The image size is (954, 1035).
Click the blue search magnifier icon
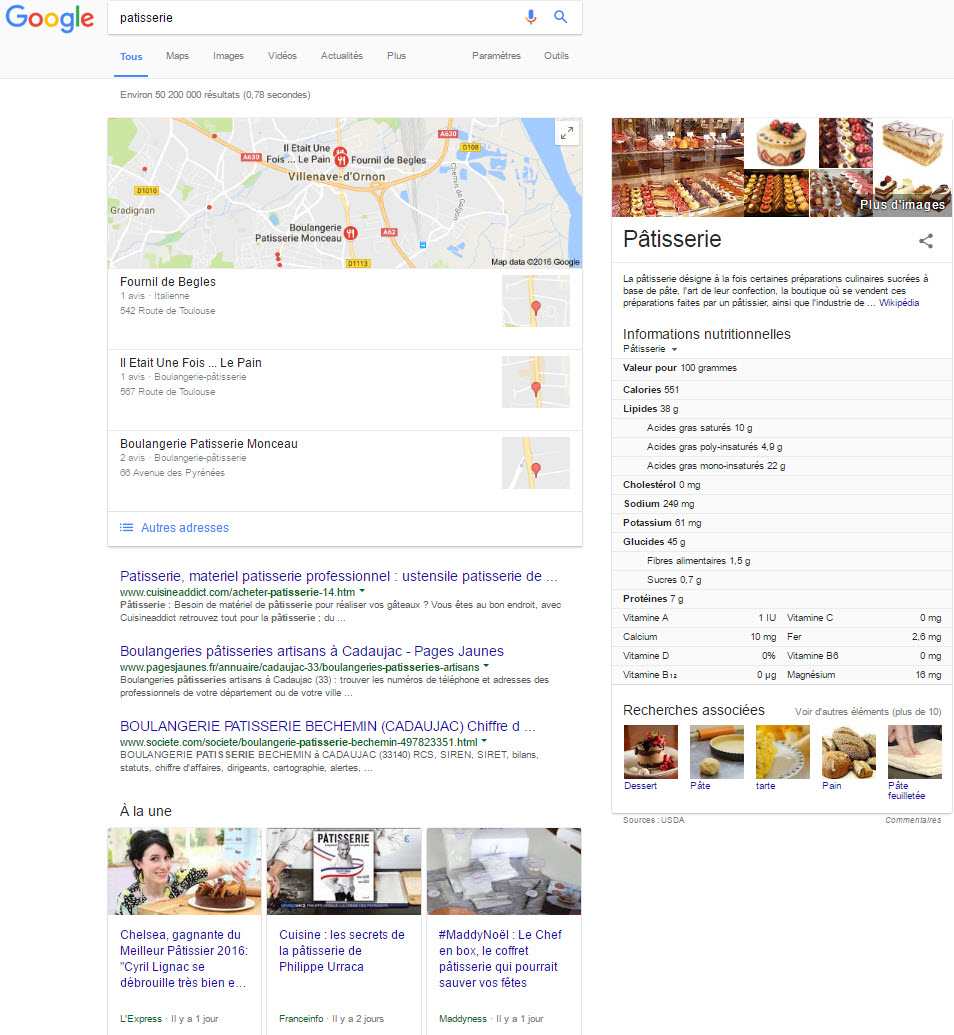[561, 17]
